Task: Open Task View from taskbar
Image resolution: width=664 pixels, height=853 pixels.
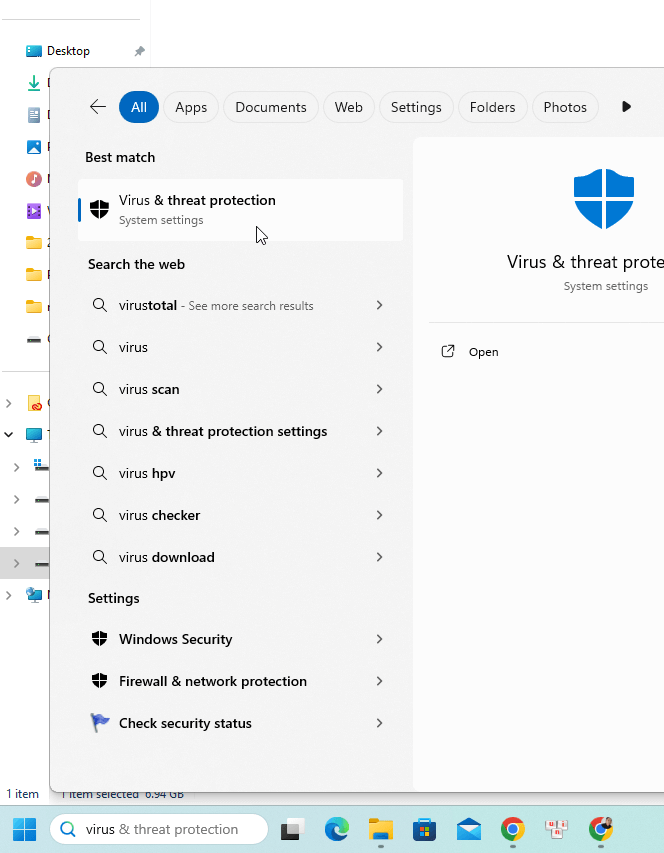Action: tap(293, 829)
